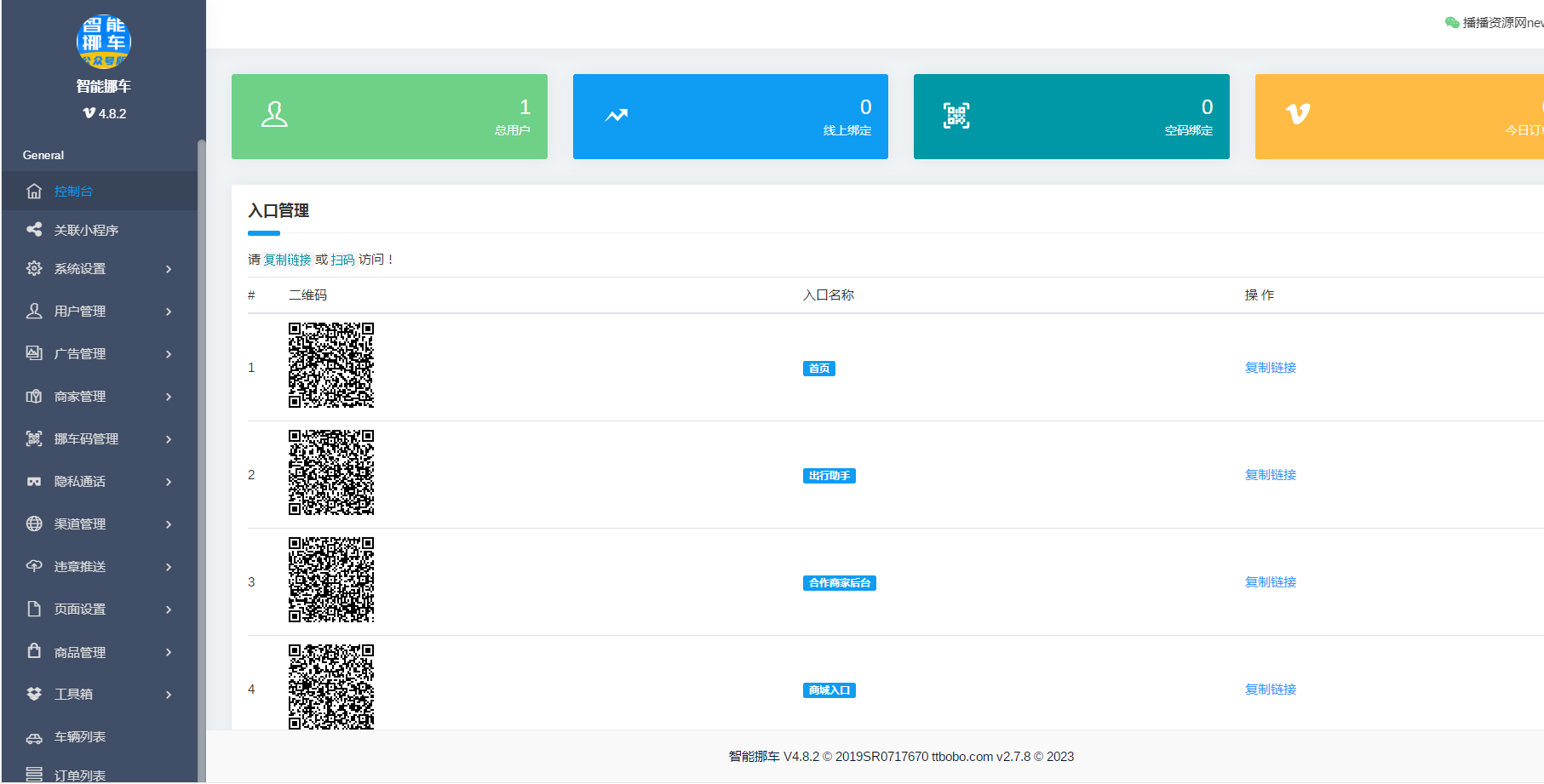Image resolution: width=1544 pixels, height=784 pixels.
Task: Click the sidebar vertical scrollbar
Action: (202, 460)
